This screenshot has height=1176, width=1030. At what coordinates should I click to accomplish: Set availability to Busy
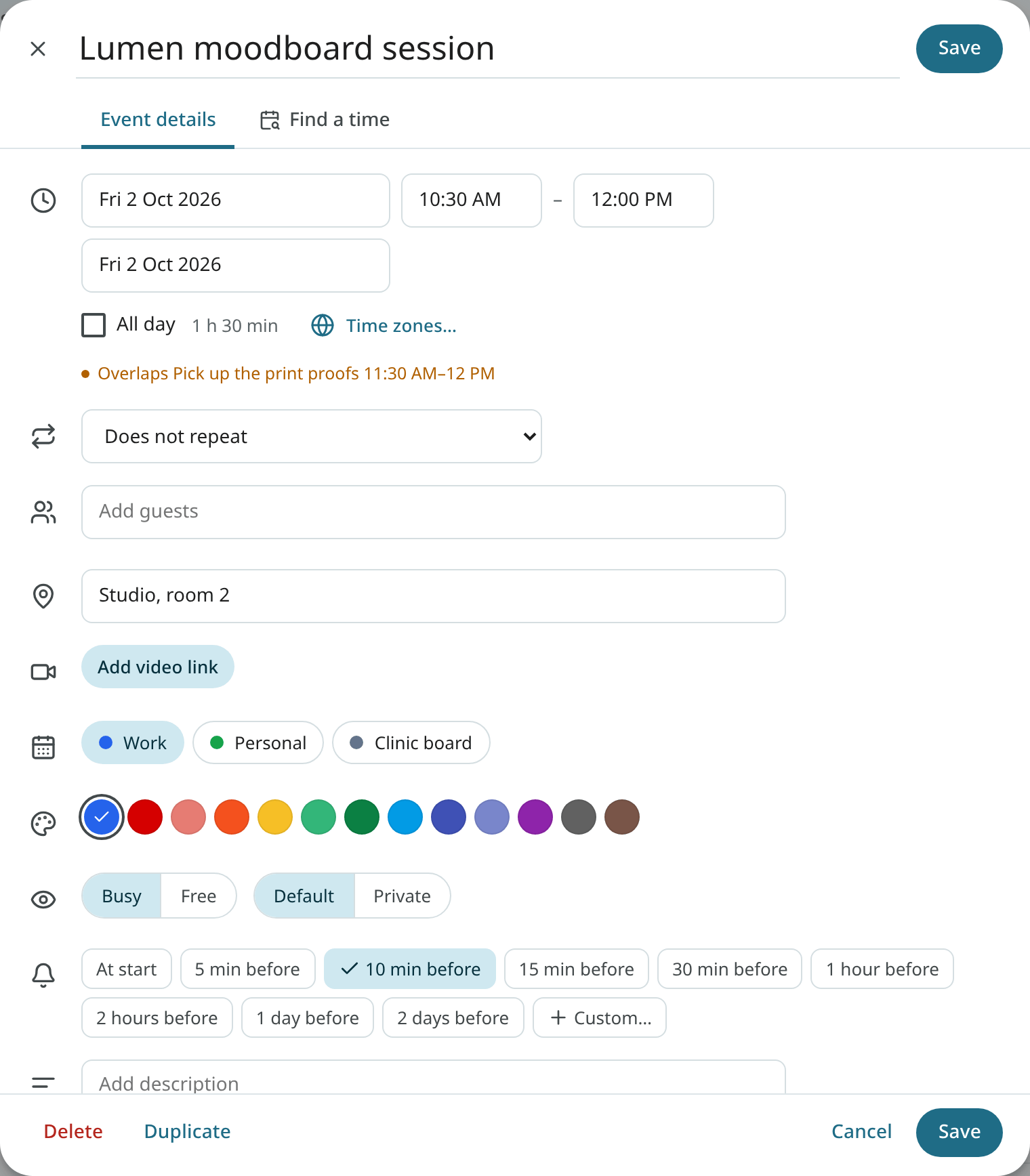121,896
